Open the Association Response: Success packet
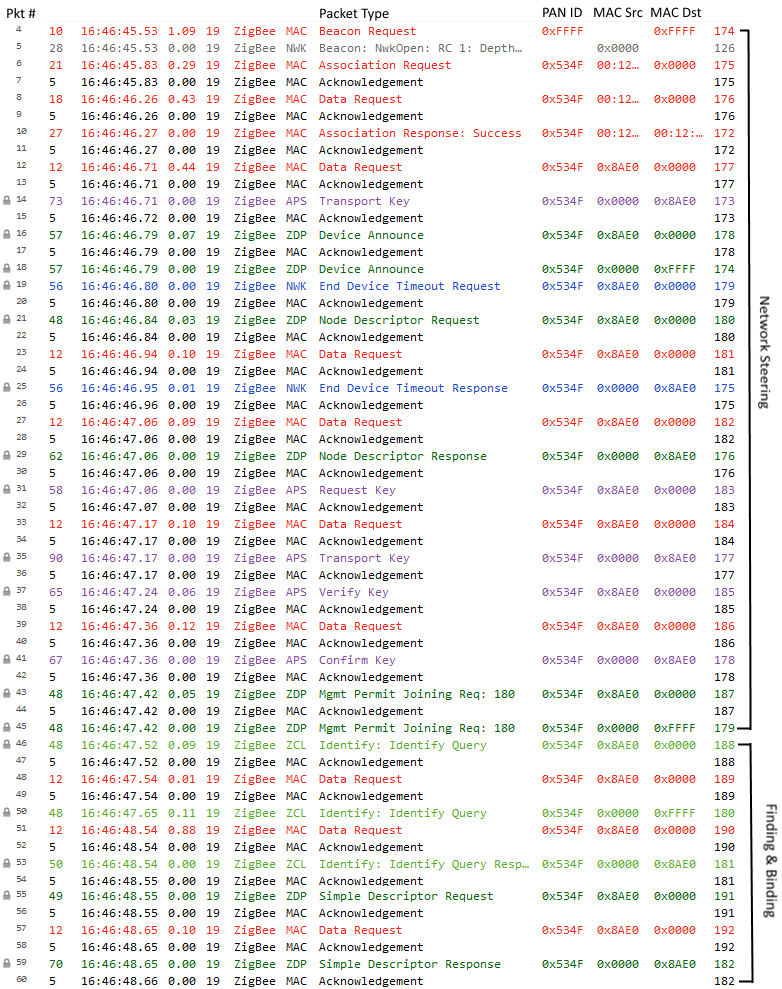The height and width of the screenshot is (989, 782). (x=419, y=133)
